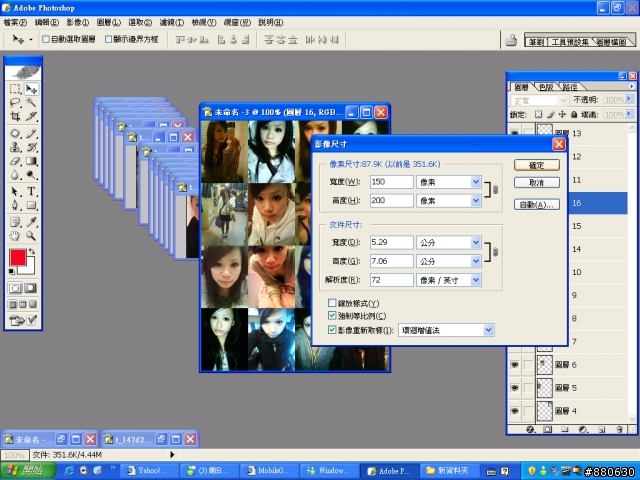Click the Windows Start button
The width and height of the screenshot is (640, 480).
click(28, 471)
